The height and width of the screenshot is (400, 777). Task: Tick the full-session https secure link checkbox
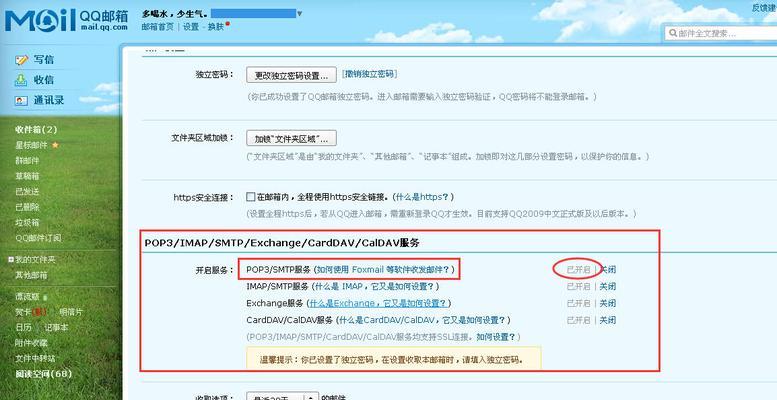251,197
